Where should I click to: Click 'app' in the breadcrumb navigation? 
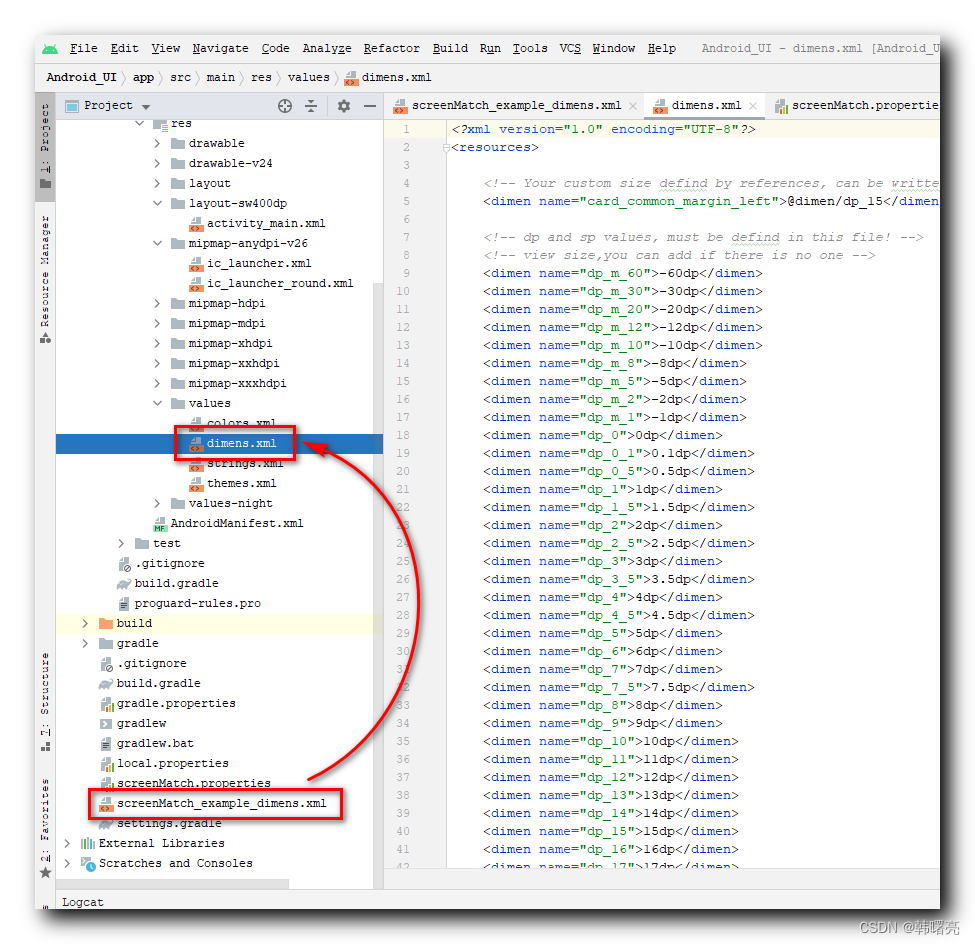[143, 77]
